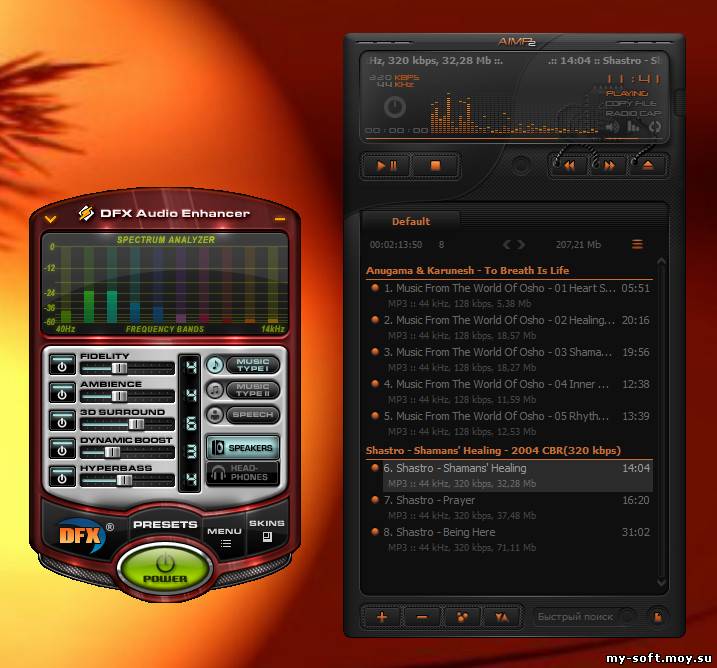This screenshot has height=668, width=717.
Task: Toggle the Ambience power button
Action: (x=62, y=392)
